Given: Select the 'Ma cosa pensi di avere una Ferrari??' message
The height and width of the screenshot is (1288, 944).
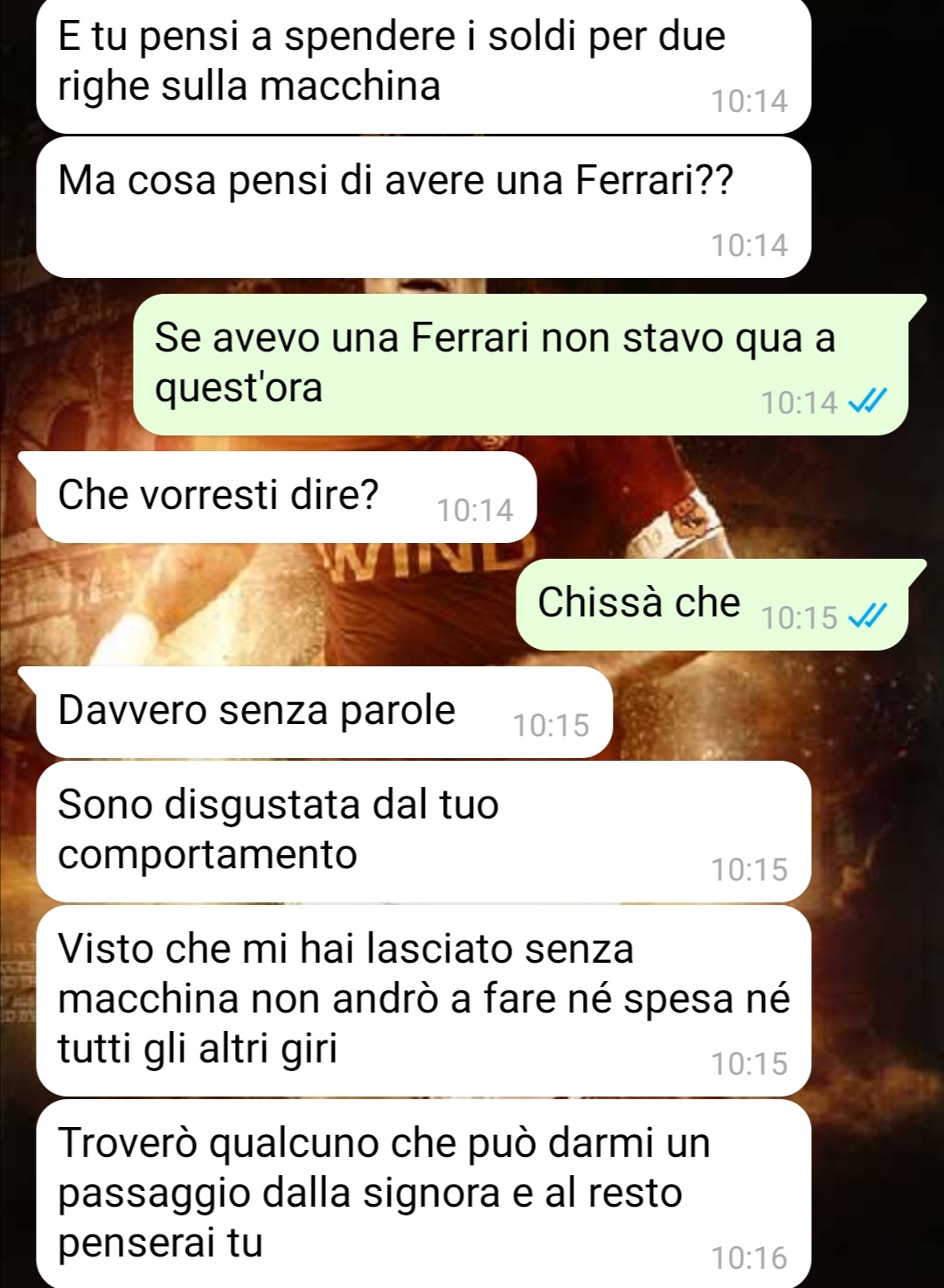Looking at the screenshot, I should (424, 207).
